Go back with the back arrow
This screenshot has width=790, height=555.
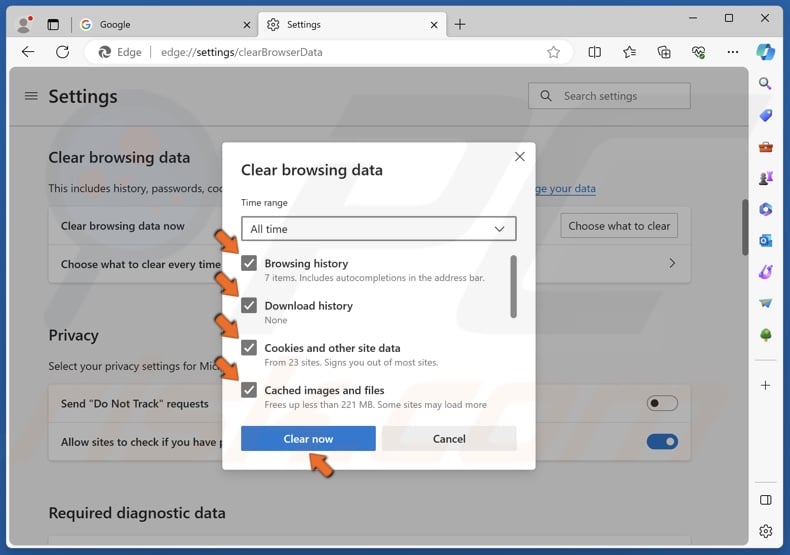28,52
